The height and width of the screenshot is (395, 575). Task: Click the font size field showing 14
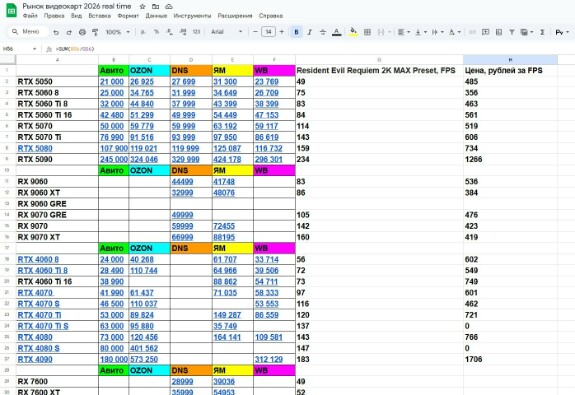click(x=268, y=32)
